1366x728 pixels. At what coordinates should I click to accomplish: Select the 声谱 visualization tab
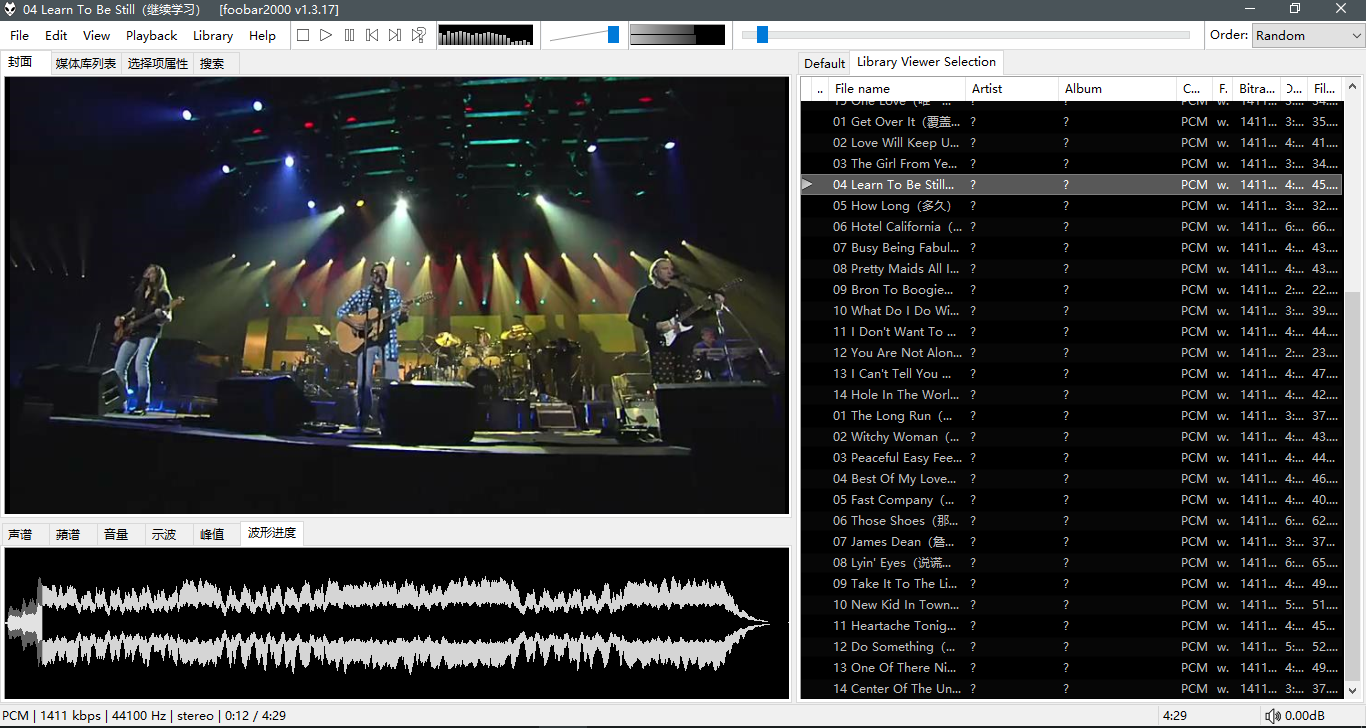(21, 534)
